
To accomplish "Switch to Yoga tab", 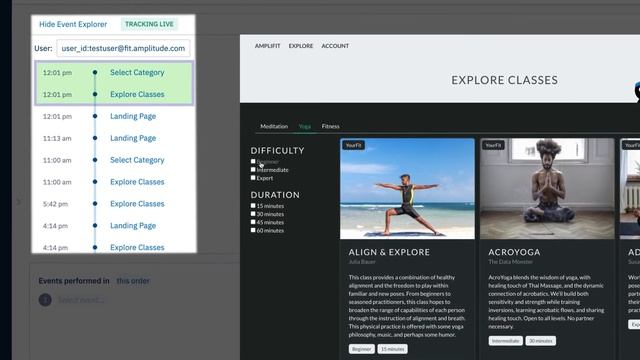I will click(305, 127).
